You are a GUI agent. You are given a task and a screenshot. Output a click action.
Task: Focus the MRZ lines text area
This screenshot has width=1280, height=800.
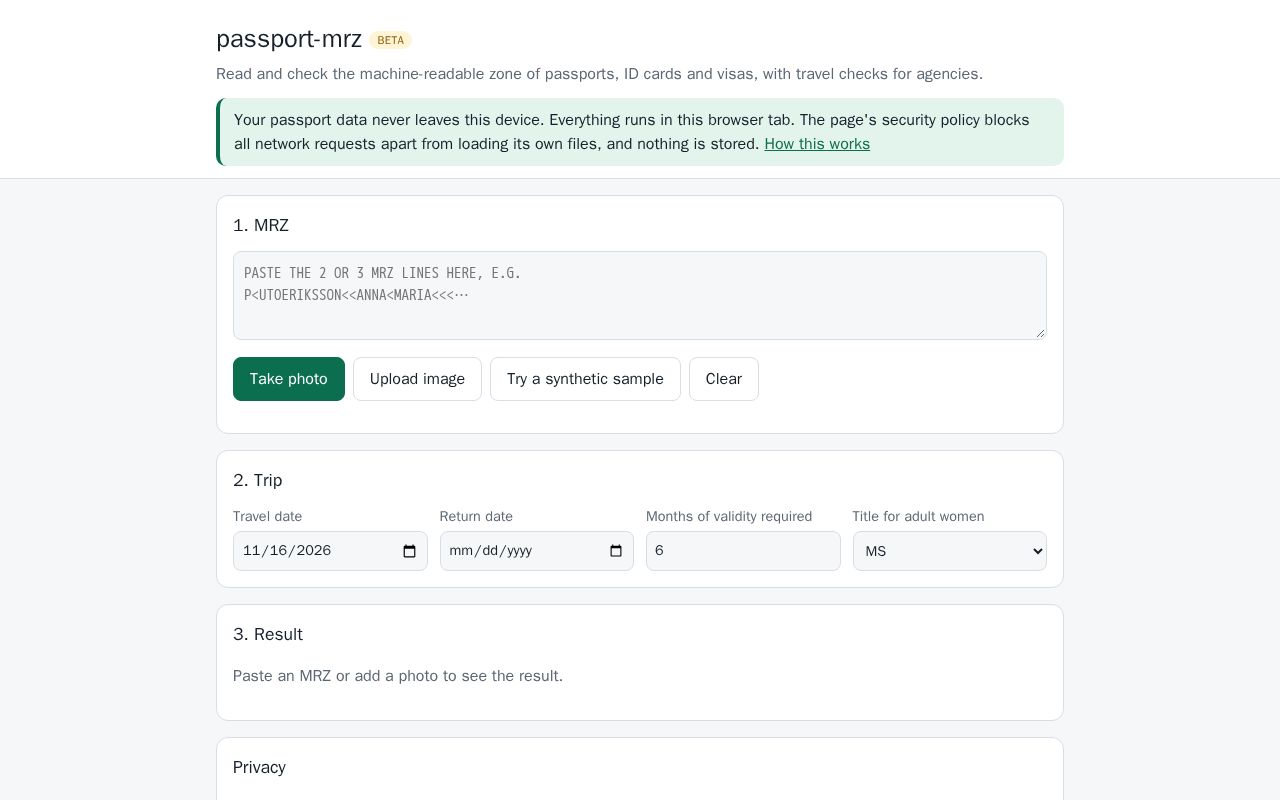point(640,295)
